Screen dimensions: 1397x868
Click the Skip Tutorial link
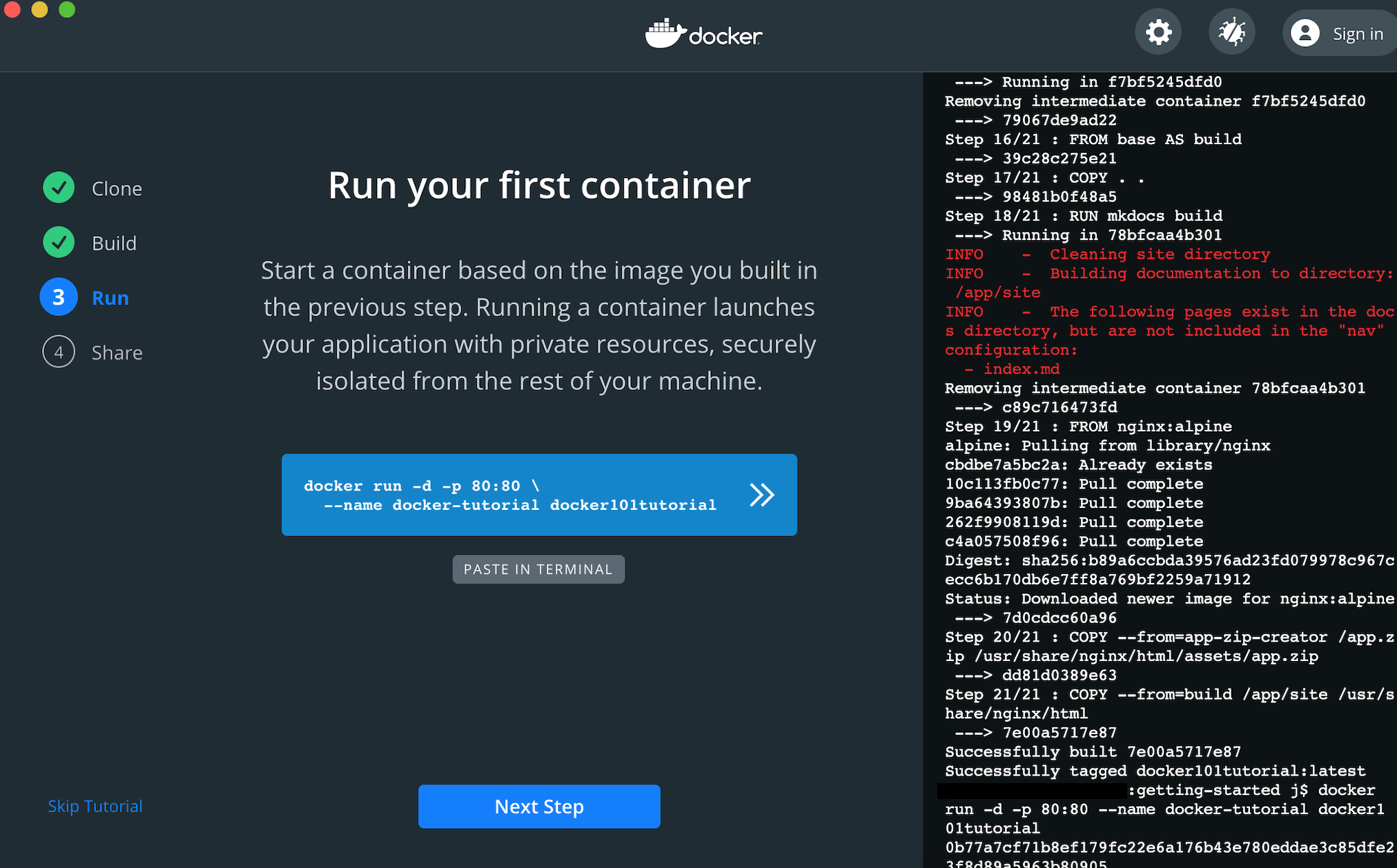point(95,806)
